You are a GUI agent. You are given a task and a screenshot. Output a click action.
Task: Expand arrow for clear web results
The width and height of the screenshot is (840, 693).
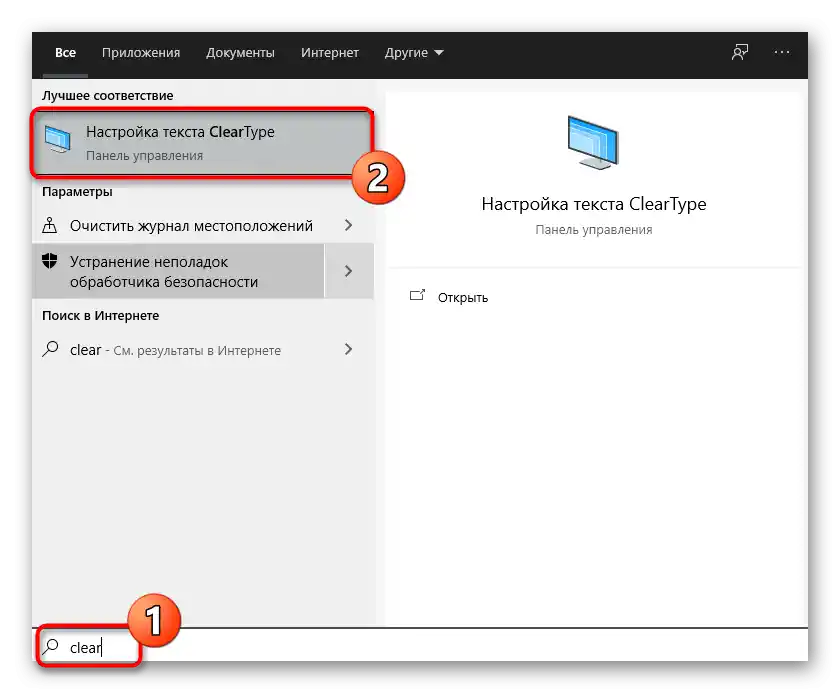point(348,349)
